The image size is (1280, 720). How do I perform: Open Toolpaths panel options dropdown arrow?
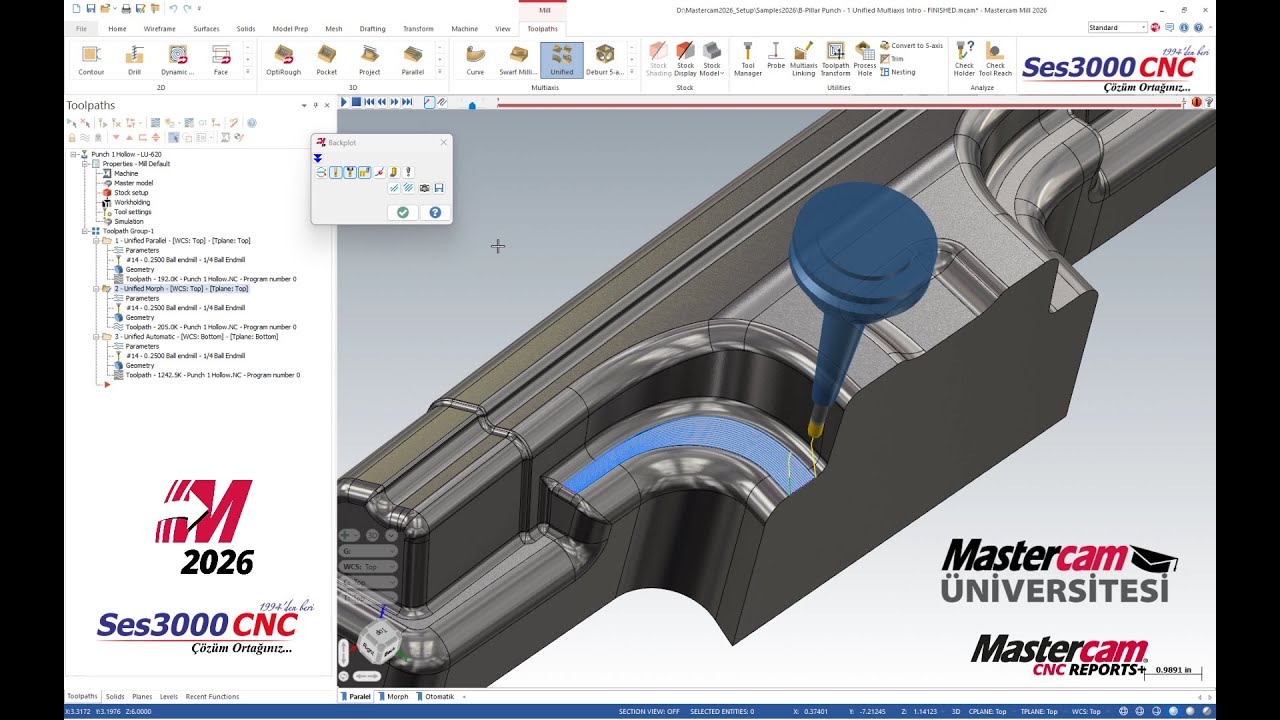[304, 105]
